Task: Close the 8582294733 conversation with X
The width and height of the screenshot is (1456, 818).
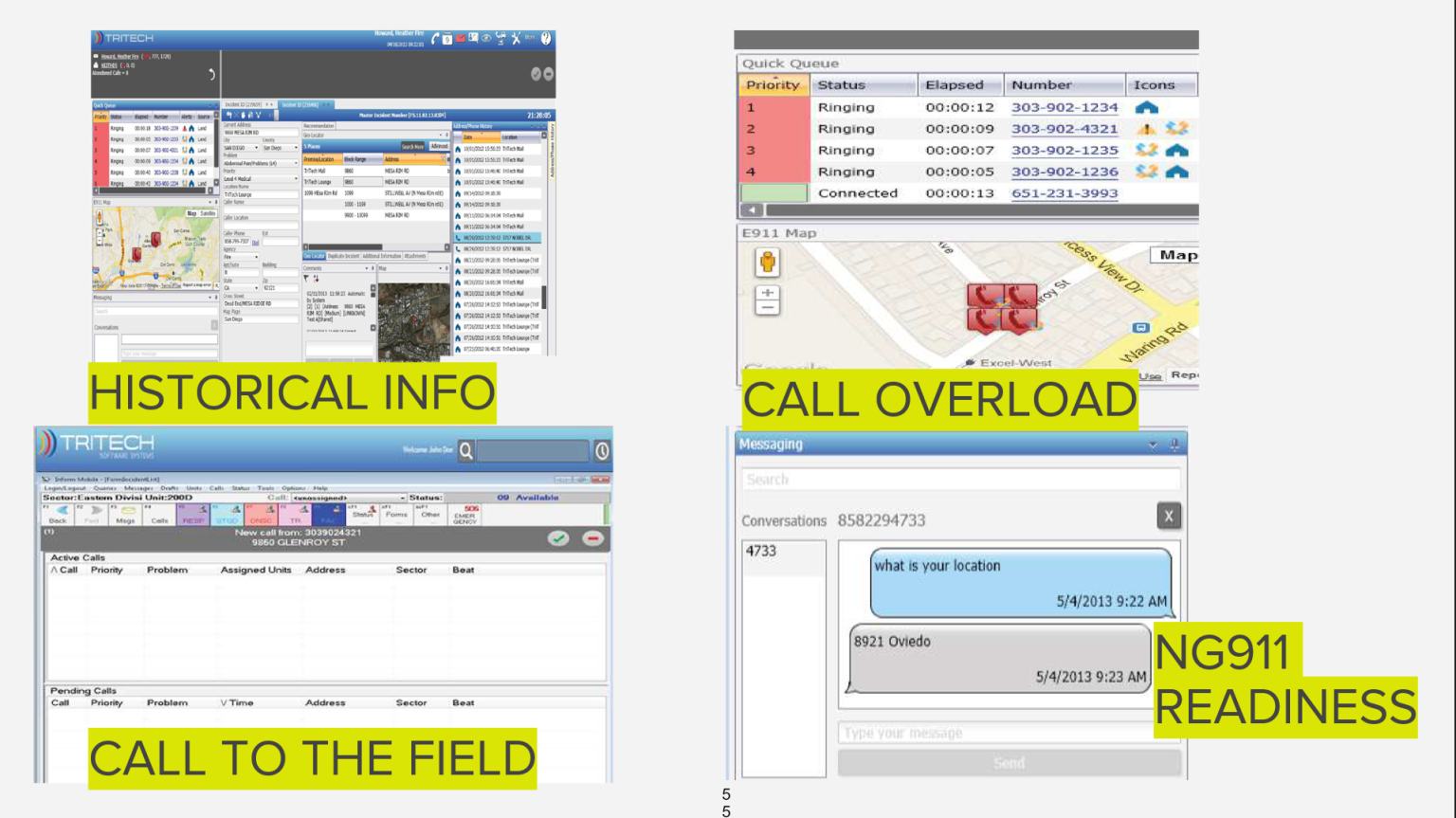Action: point(1168,516)
